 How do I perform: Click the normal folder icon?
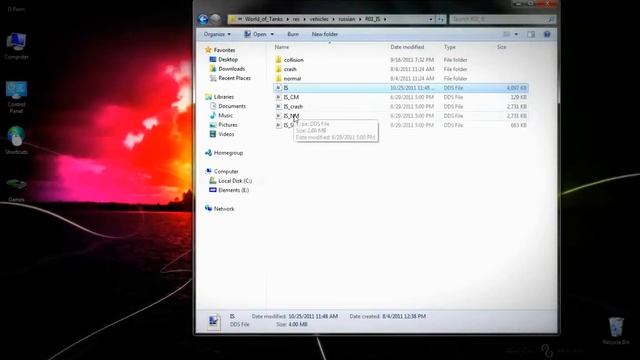pos(278,78)
